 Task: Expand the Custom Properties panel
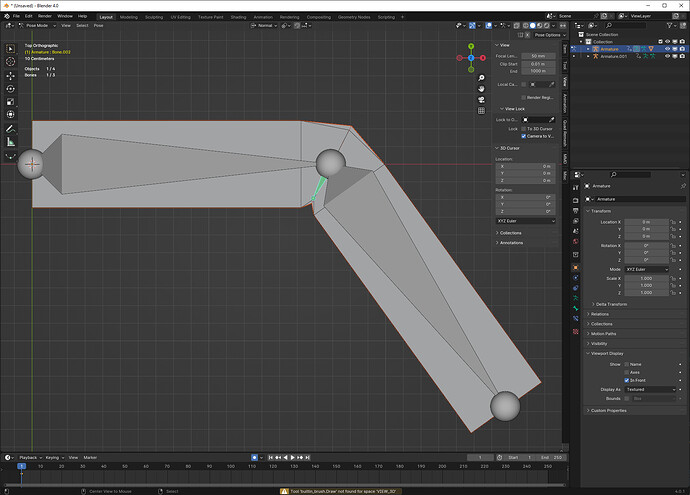point(606,411)
